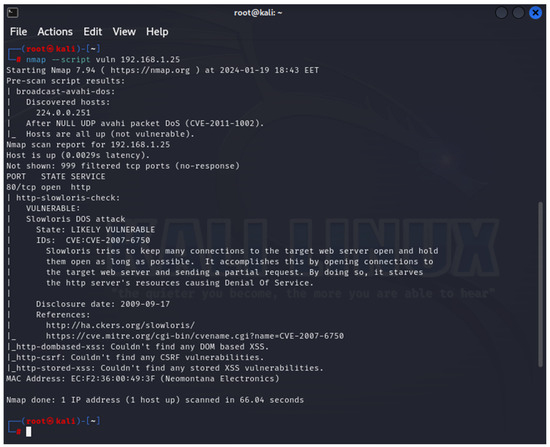The image size is (550, 447).
Task: Open the Edit menu
Action: (93, 32)
